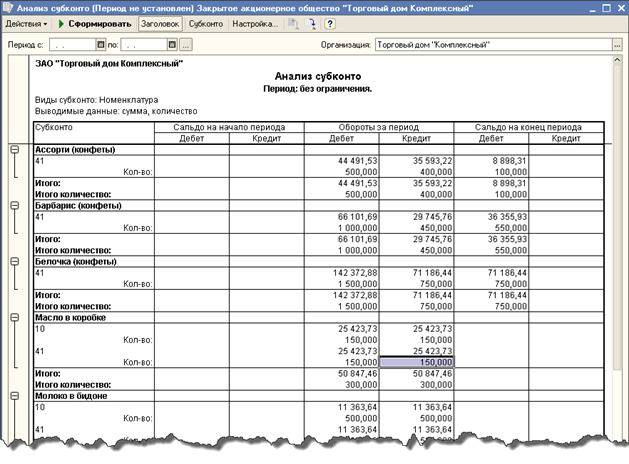Click the Сальдо на конец периода column header
This screenshot has height=464, width=629.
pos(528,127)
